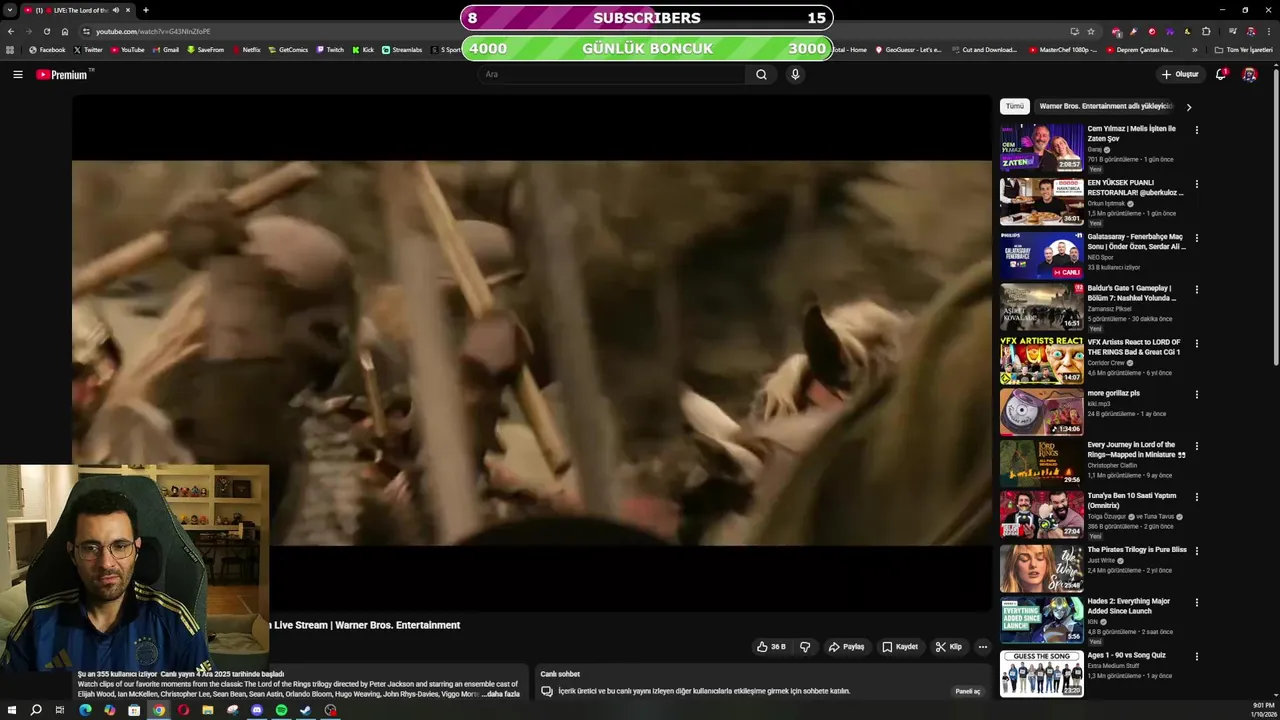Viewport: 1280px width, 720px height.
Task: Open the tab search dropdown arrow
Action: (x=10, y=10)
